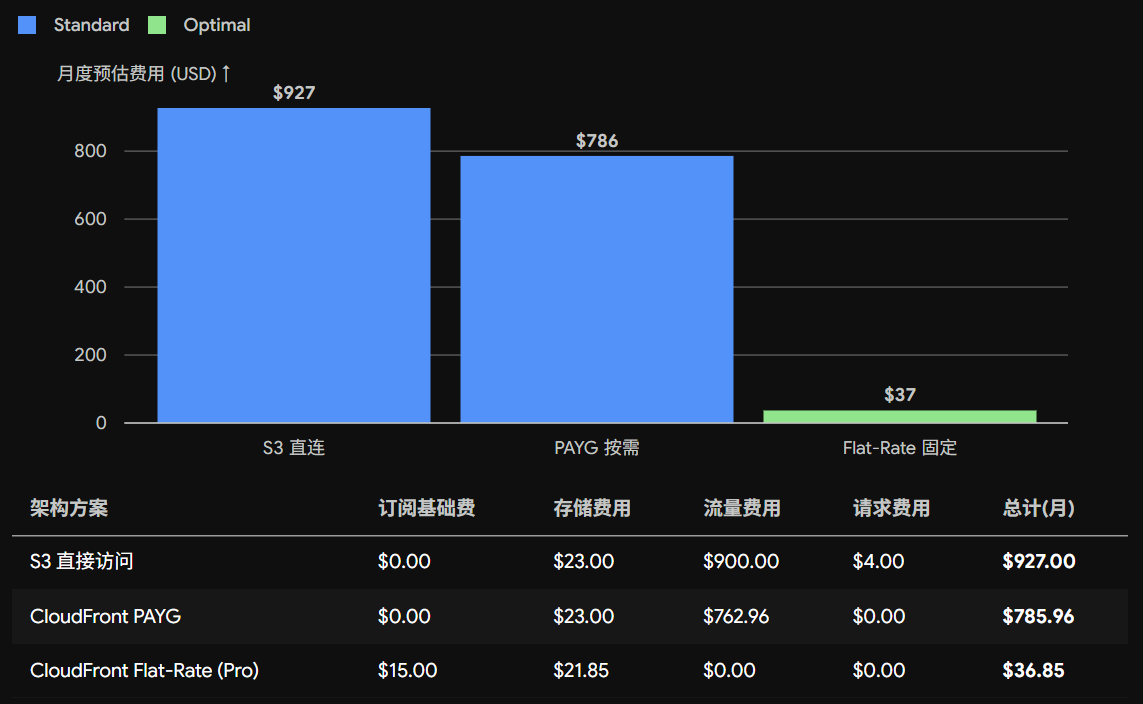Image resolution: width=1143 pixels, height=704 pixels.
Task: Click the $21.85 storage cost cell
Action: pyautogui.click(x=581, y=670)
